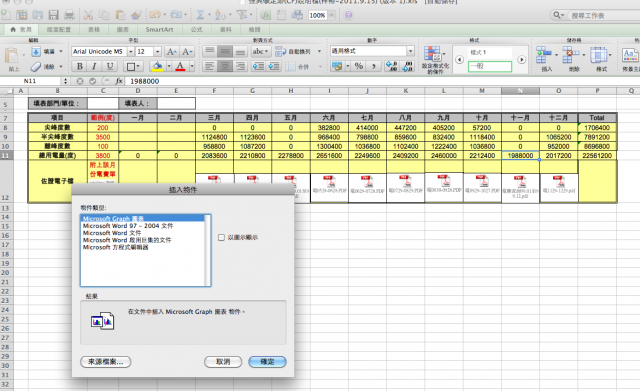This screenshot has width=640, height=391.
Task: Expand the font color dropdown arrow
Action: pos(192,66)
